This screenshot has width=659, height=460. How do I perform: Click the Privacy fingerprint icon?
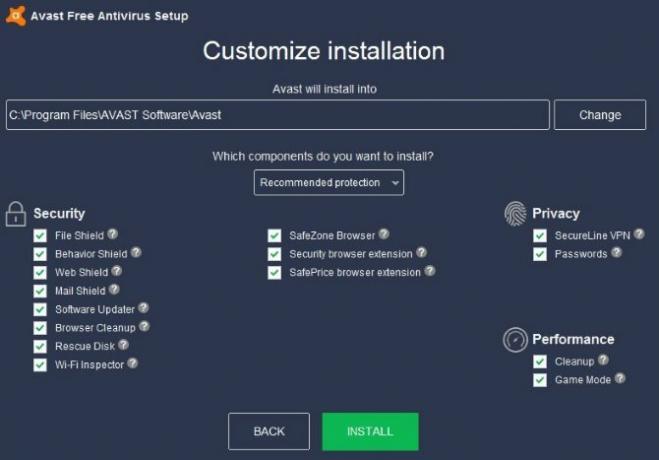click(515, 213)
